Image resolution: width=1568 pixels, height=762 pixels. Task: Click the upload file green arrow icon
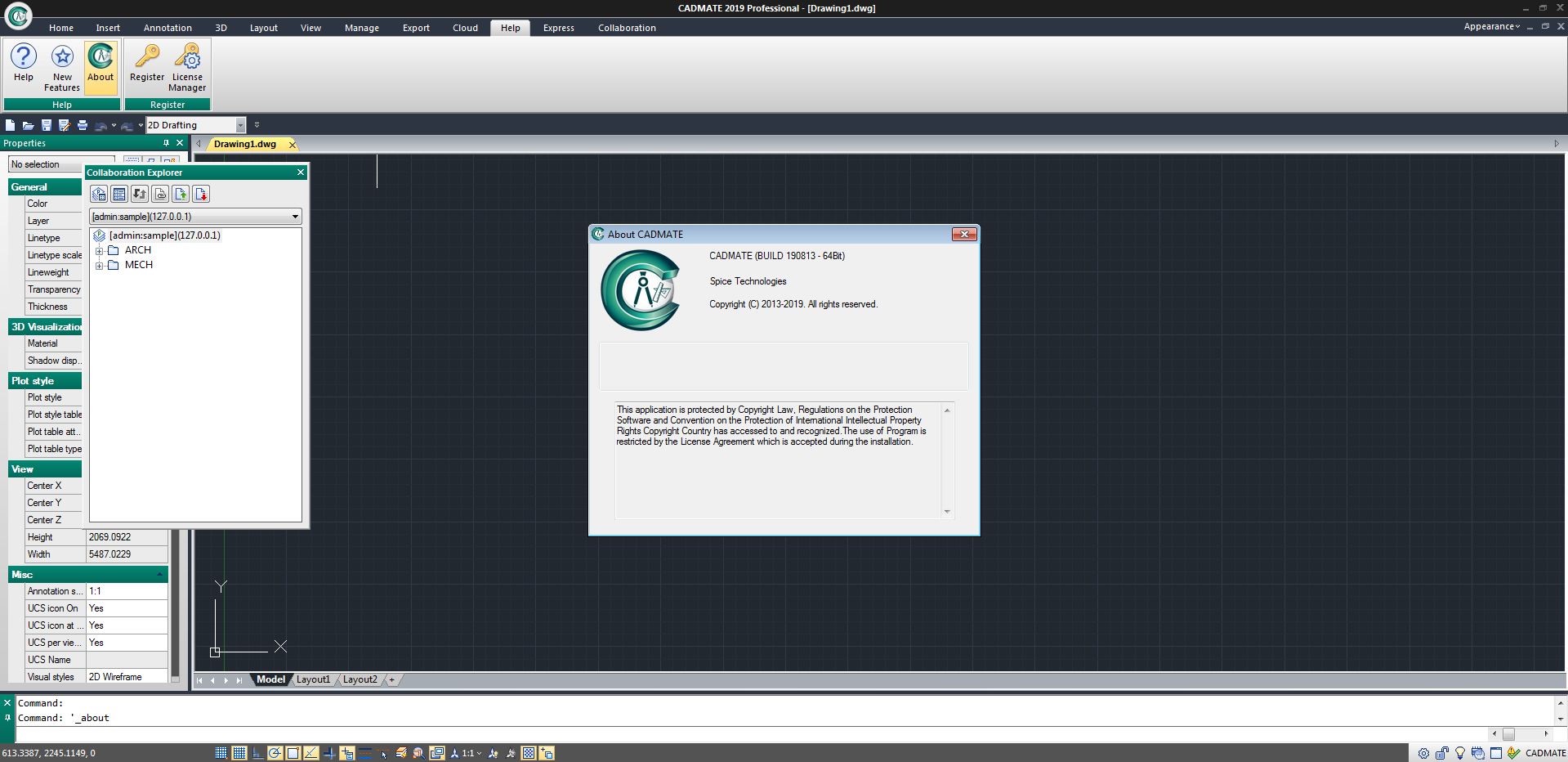pyautogui.click(x=181, y=194)
